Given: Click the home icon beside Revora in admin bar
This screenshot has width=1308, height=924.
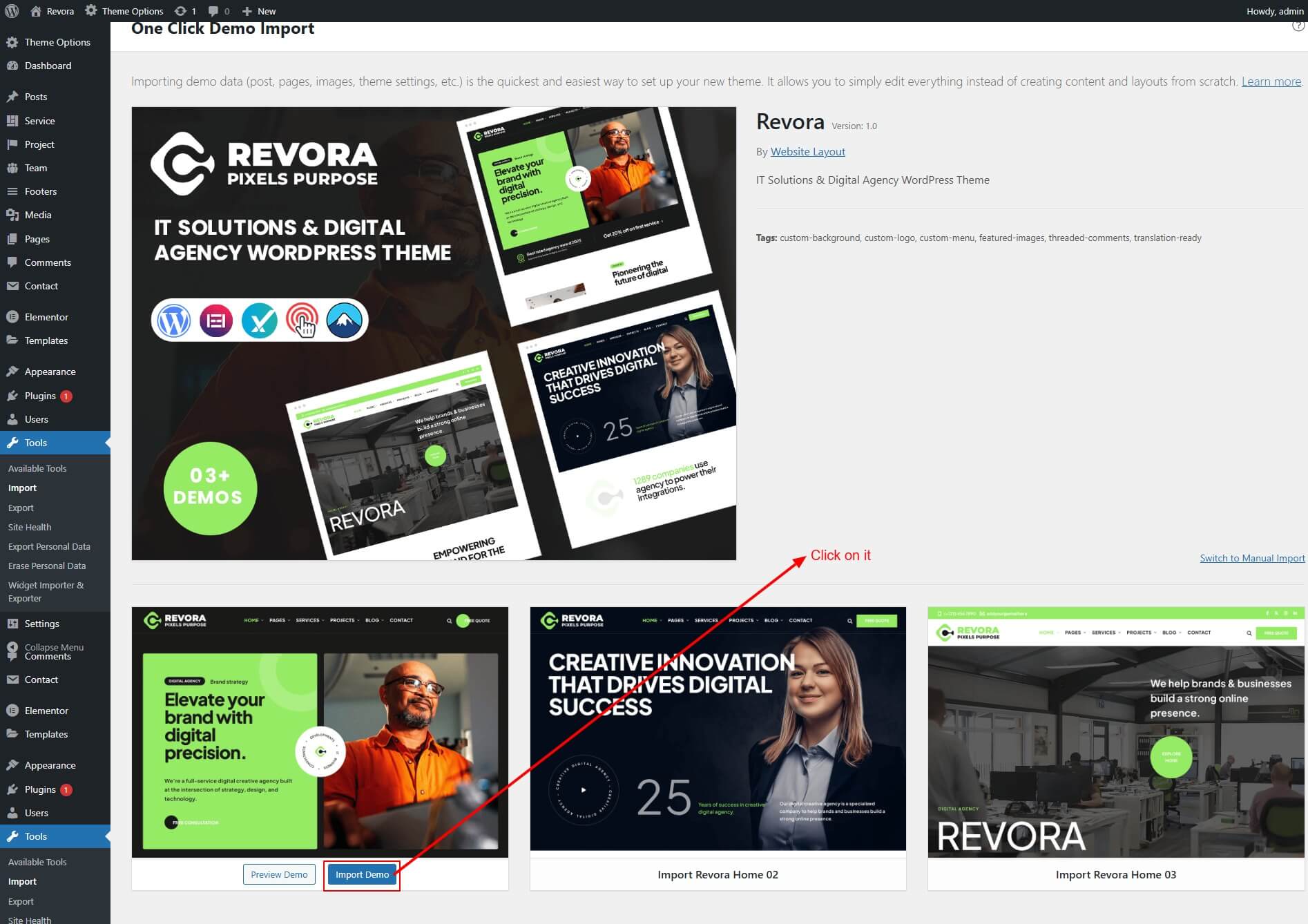Looking at the screenshot, I should 36,11.
